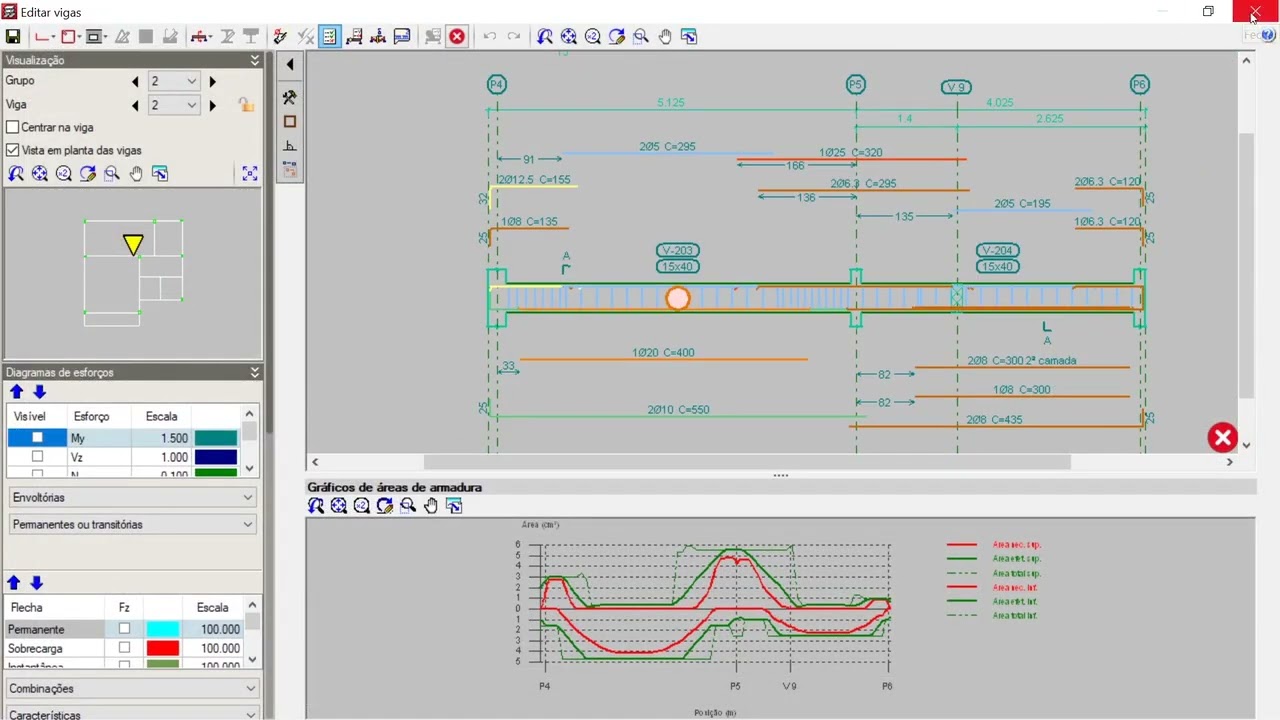Click the red X cancel icon in the top toolbar
1280x720 pixels.
click(457, 36)
